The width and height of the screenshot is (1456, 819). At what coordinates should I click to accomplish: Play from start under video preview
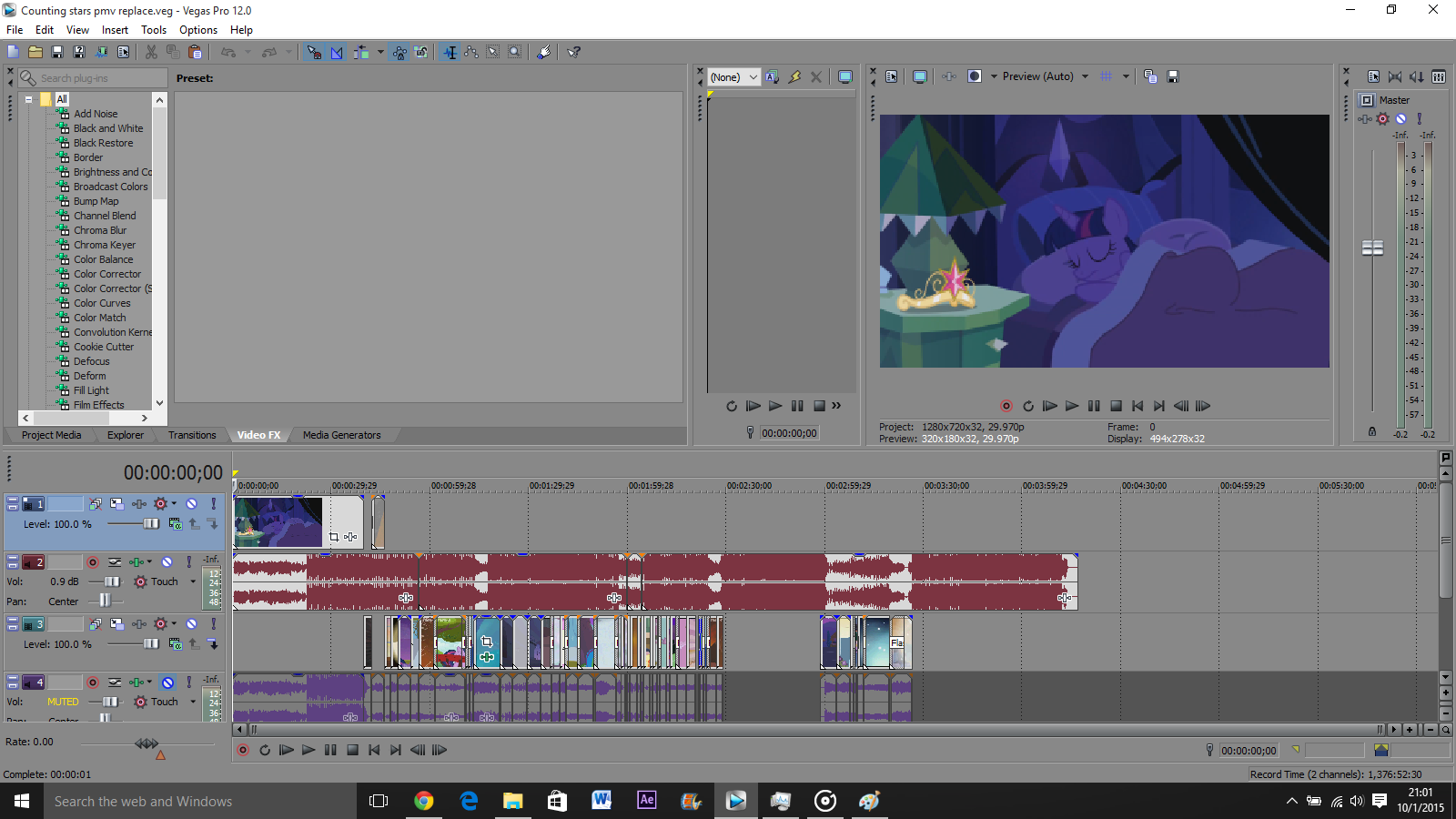[x=1049, y=406]
